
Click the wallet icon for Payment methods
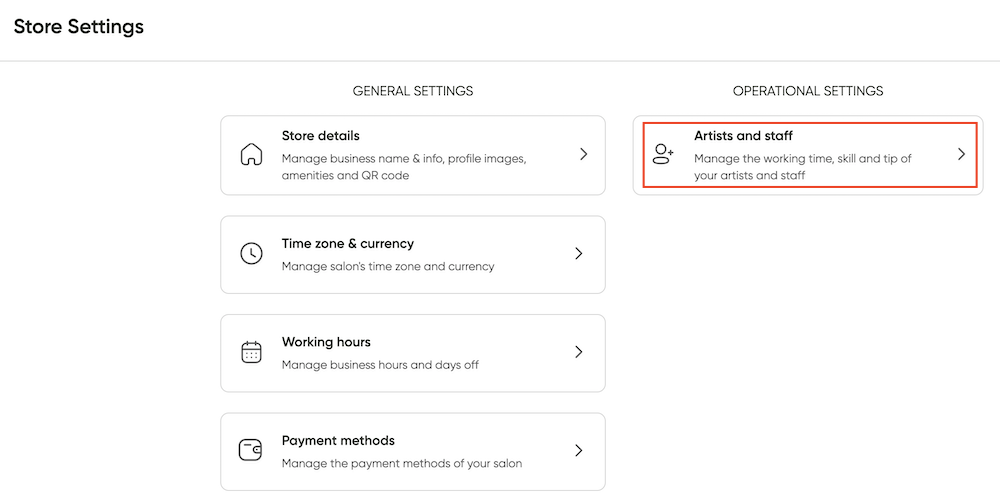pos(251,450)
